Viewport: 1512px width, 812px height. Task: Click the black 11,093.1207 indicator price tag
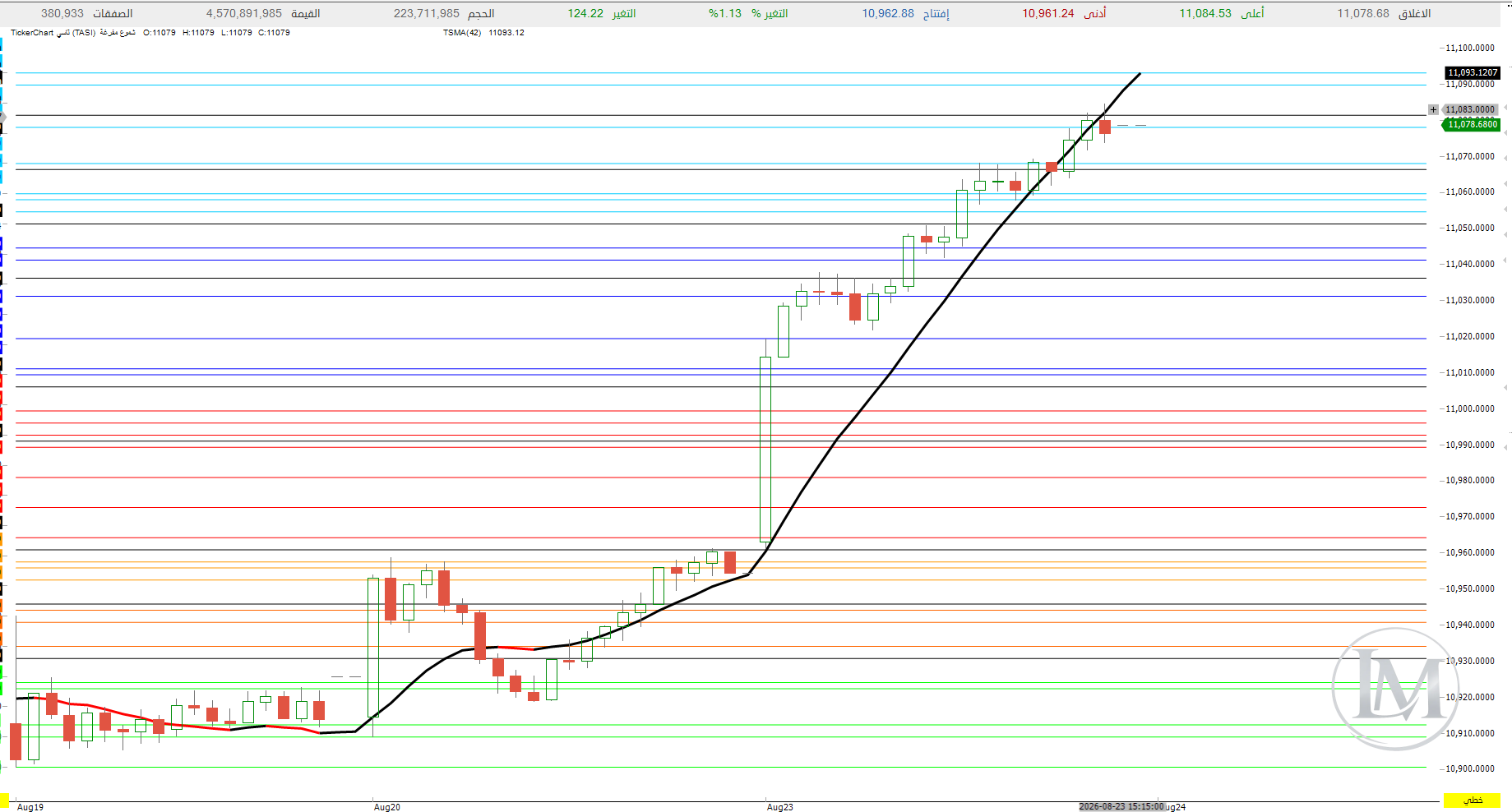tap(1473, 72)
